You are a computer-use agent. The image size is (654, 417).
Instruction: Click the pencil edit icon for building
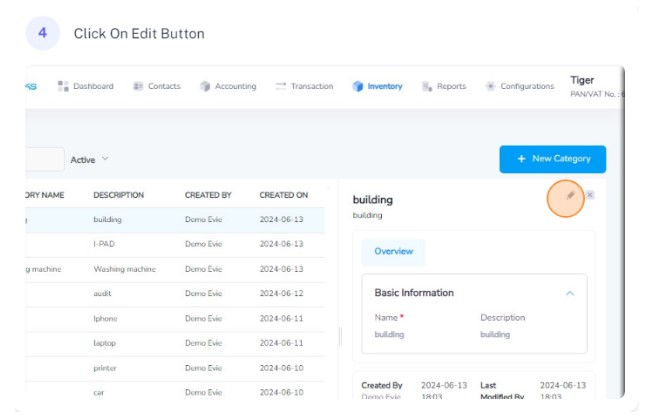[570, 196]
